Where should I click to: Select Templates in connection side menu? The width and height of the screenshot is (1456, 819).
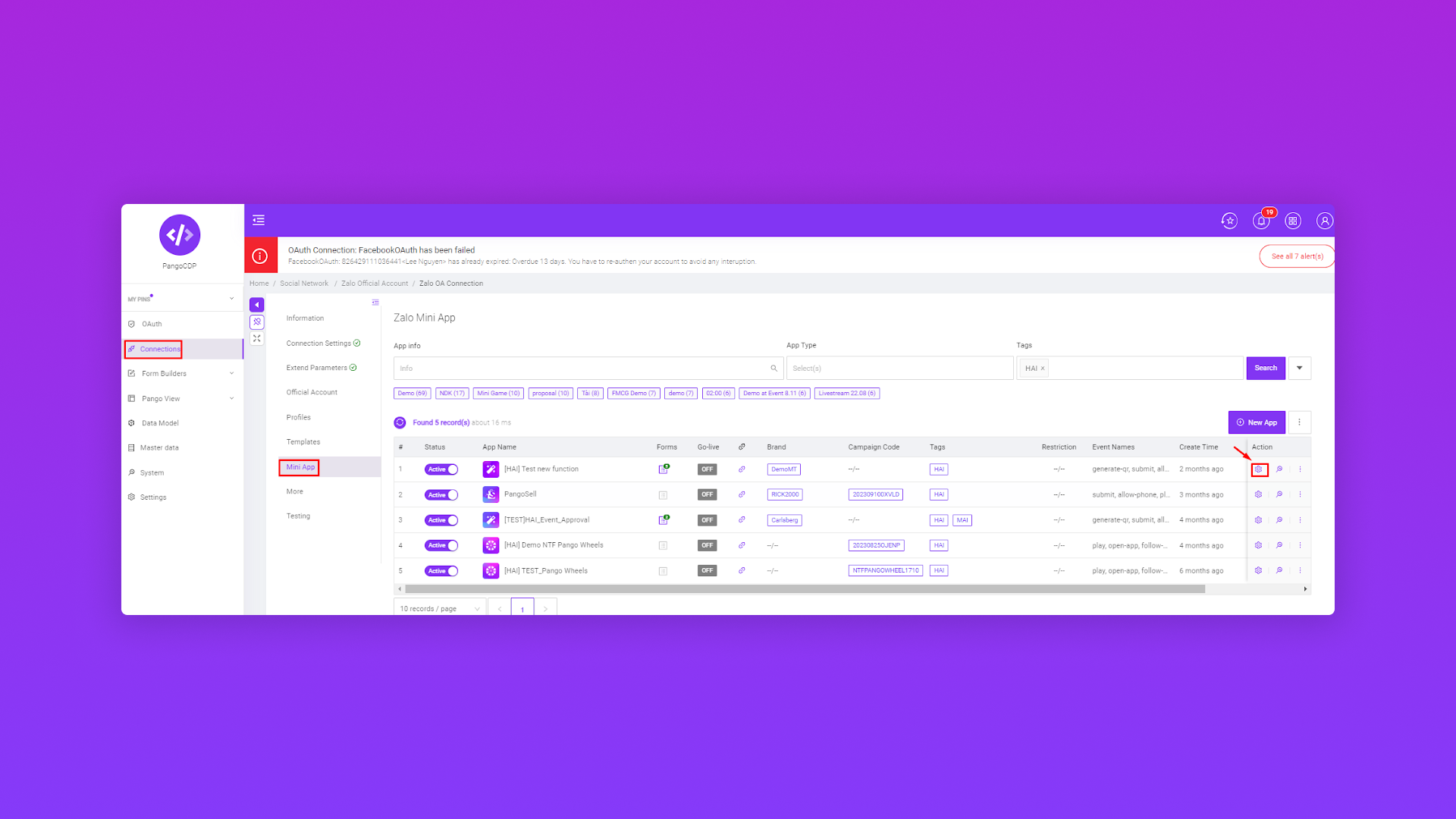[x=303, y=442]
